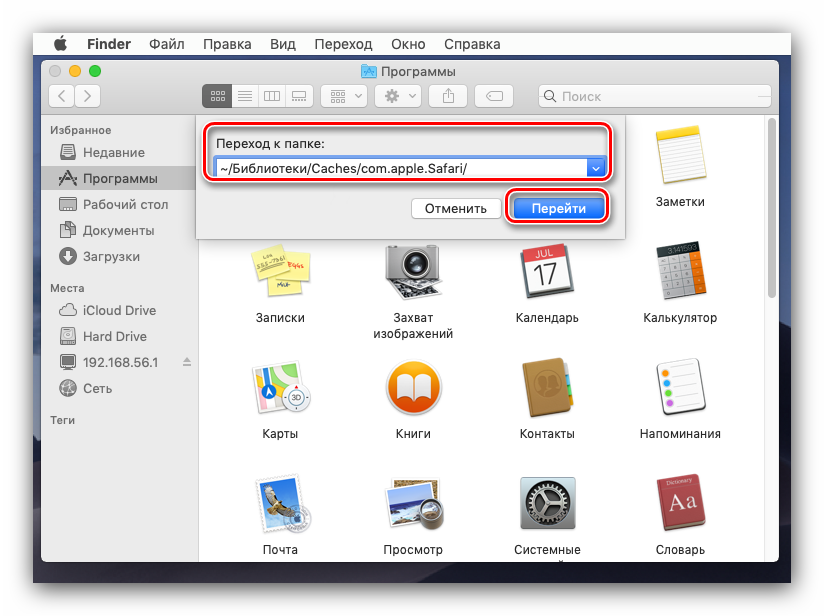Switch to column view mode
824x616 pixels.
coord(271,96)
